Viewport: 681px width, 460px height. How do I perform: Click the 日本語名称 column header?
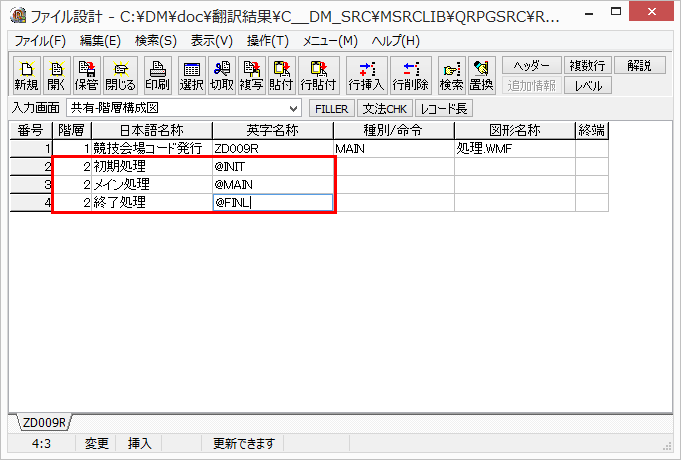[152, 130]
